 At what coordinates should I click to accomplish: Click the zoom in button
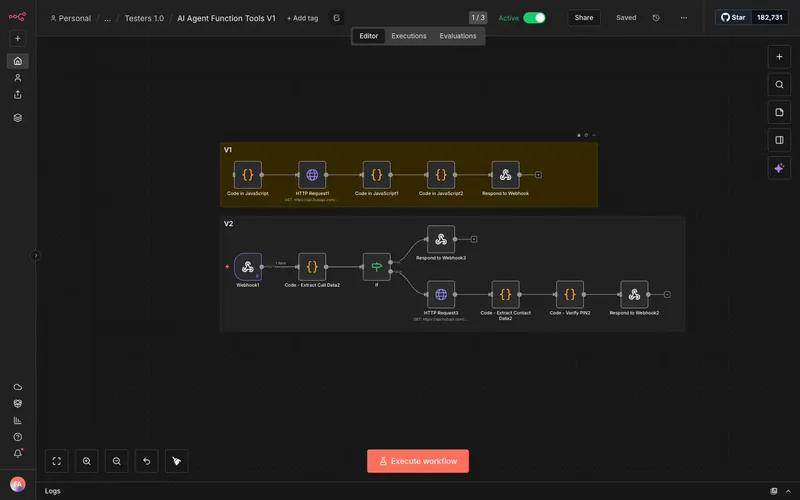pos(87,461)
